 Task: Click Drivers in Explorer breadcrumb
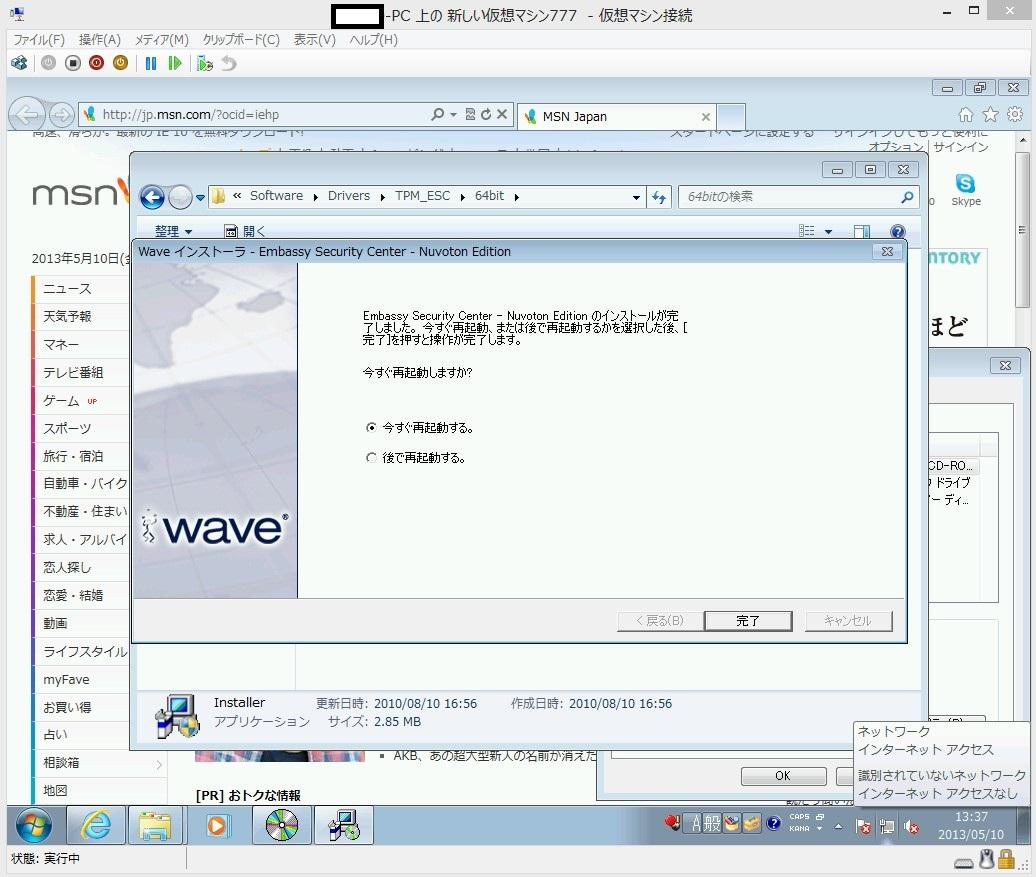349,196
